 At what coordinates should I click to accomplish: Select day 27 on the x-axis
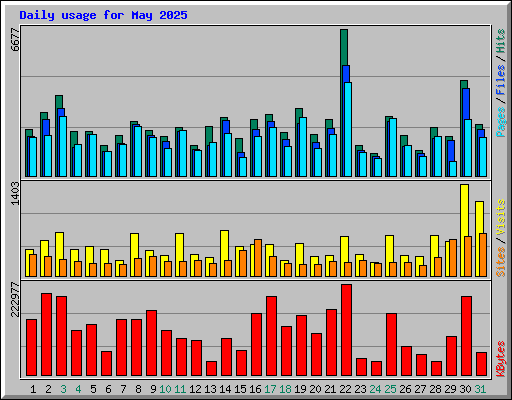coord(420,389)
